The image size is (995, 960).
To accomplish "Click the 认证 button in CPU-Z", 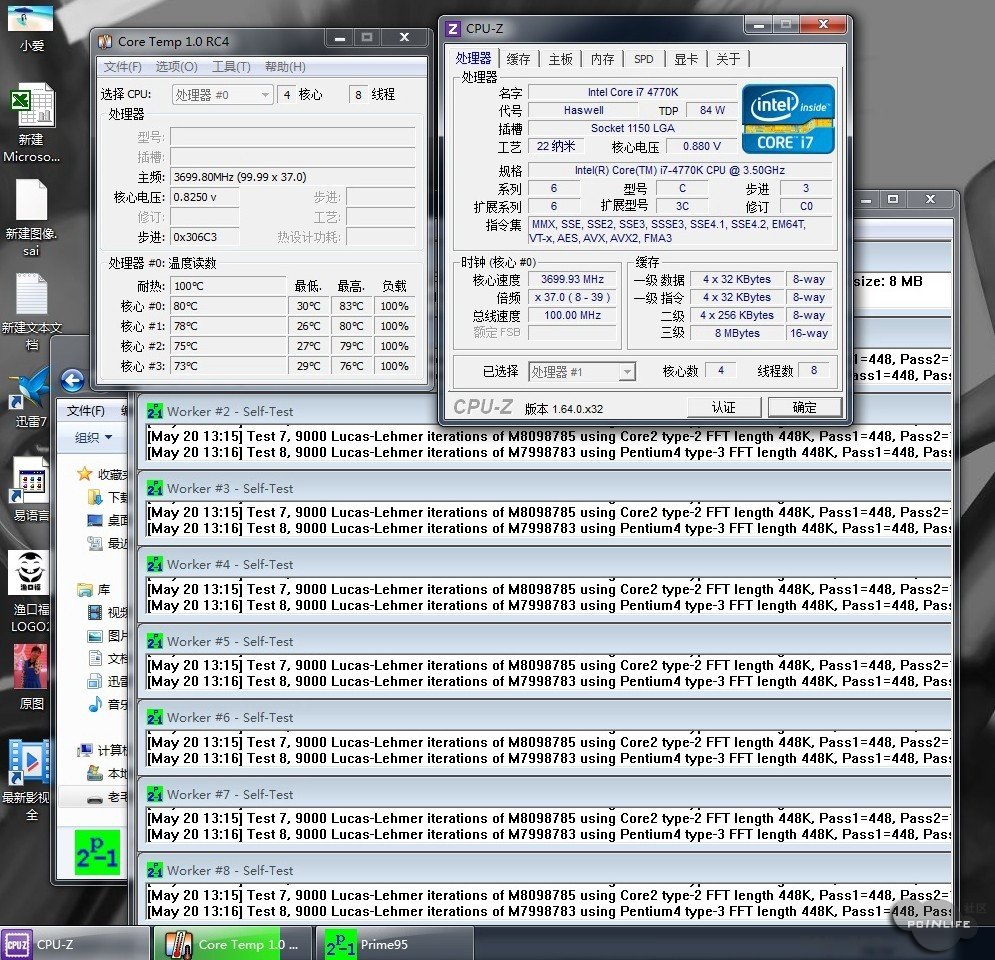I will point(724,407).
